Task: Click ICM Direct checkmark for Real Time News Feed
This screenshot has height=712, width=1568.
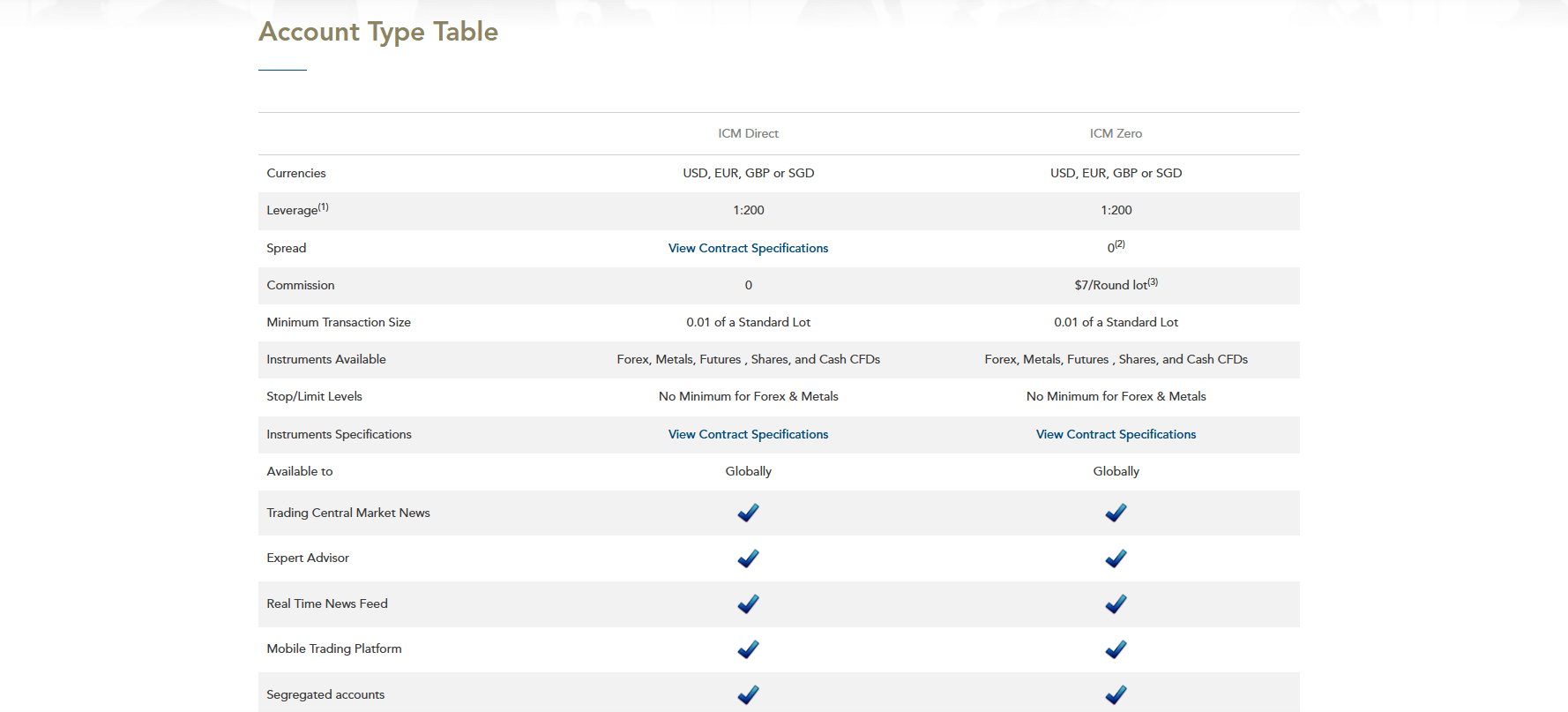Action: point(748,604)
